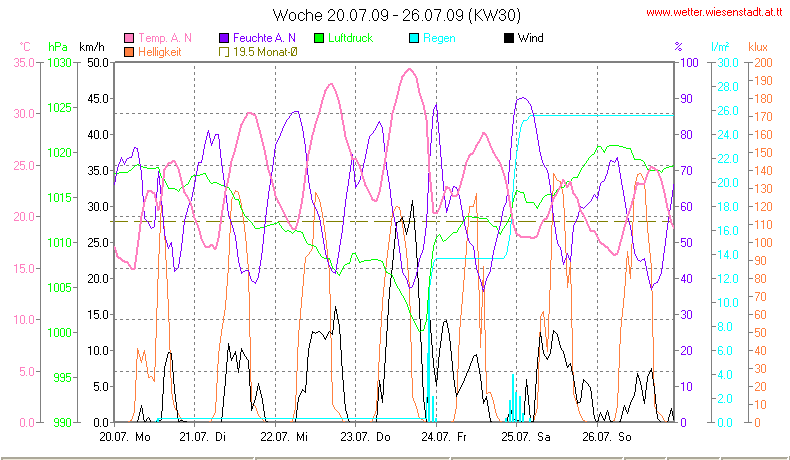Open the www.wetter.wiesenstadt.at.tt link
790x460 pixels.
714,13
